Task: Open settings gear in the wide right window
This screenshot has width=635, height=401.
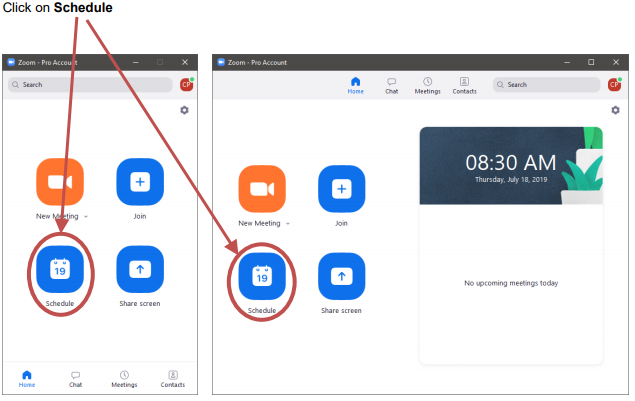Action: [x=615, y=110]
